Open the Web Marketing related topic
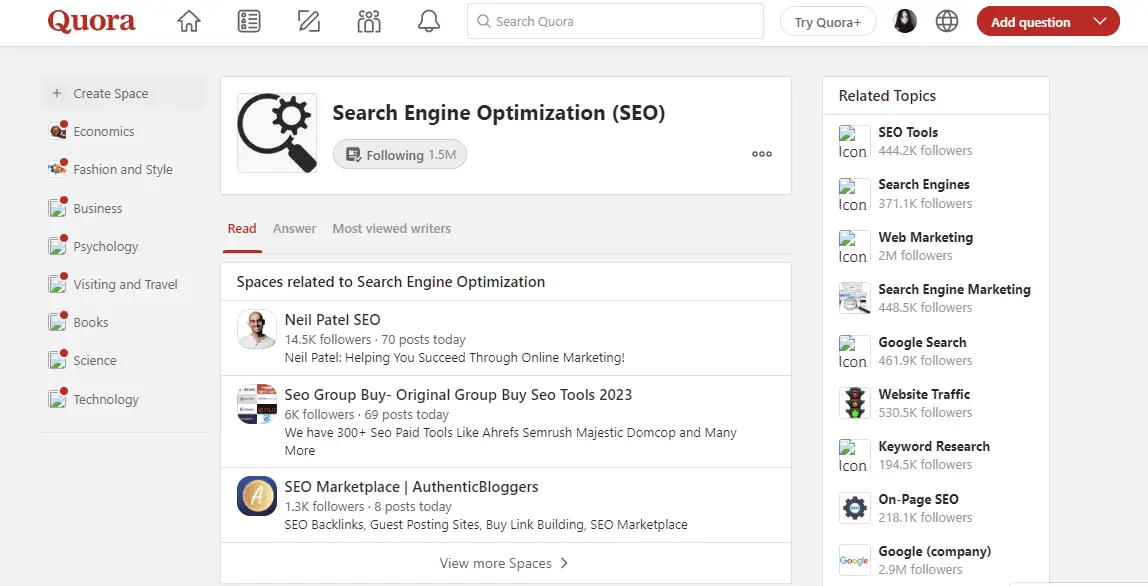 pyautogui.click(x=925, y=237)
